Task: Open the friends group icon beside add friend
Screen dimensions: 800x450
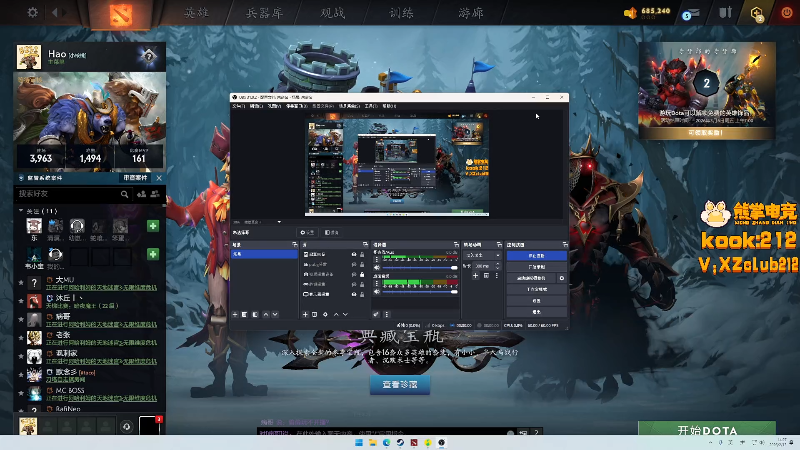Action: 155,194
